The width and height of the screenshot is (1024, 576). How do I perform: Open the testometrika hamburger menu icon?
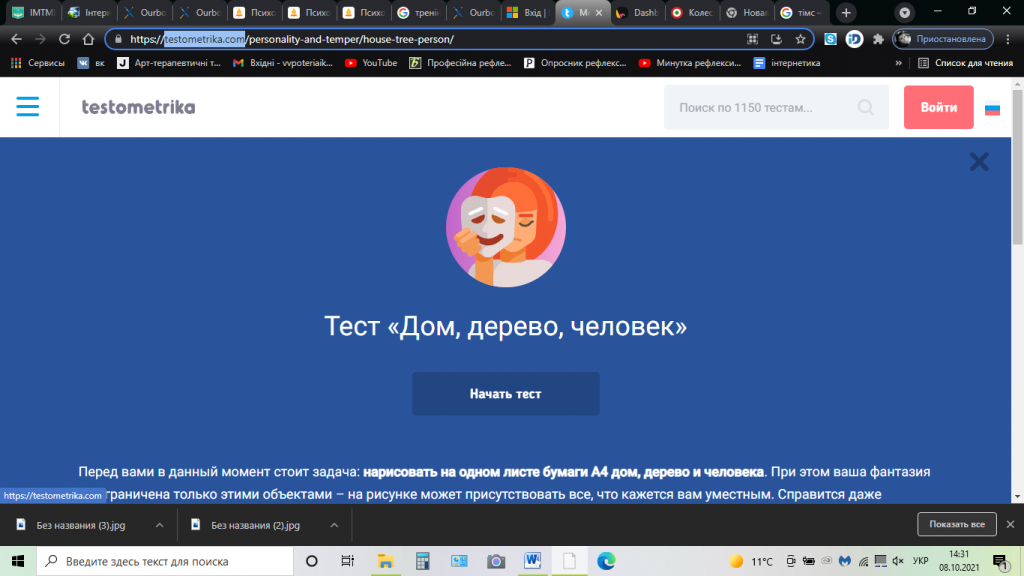29,107
